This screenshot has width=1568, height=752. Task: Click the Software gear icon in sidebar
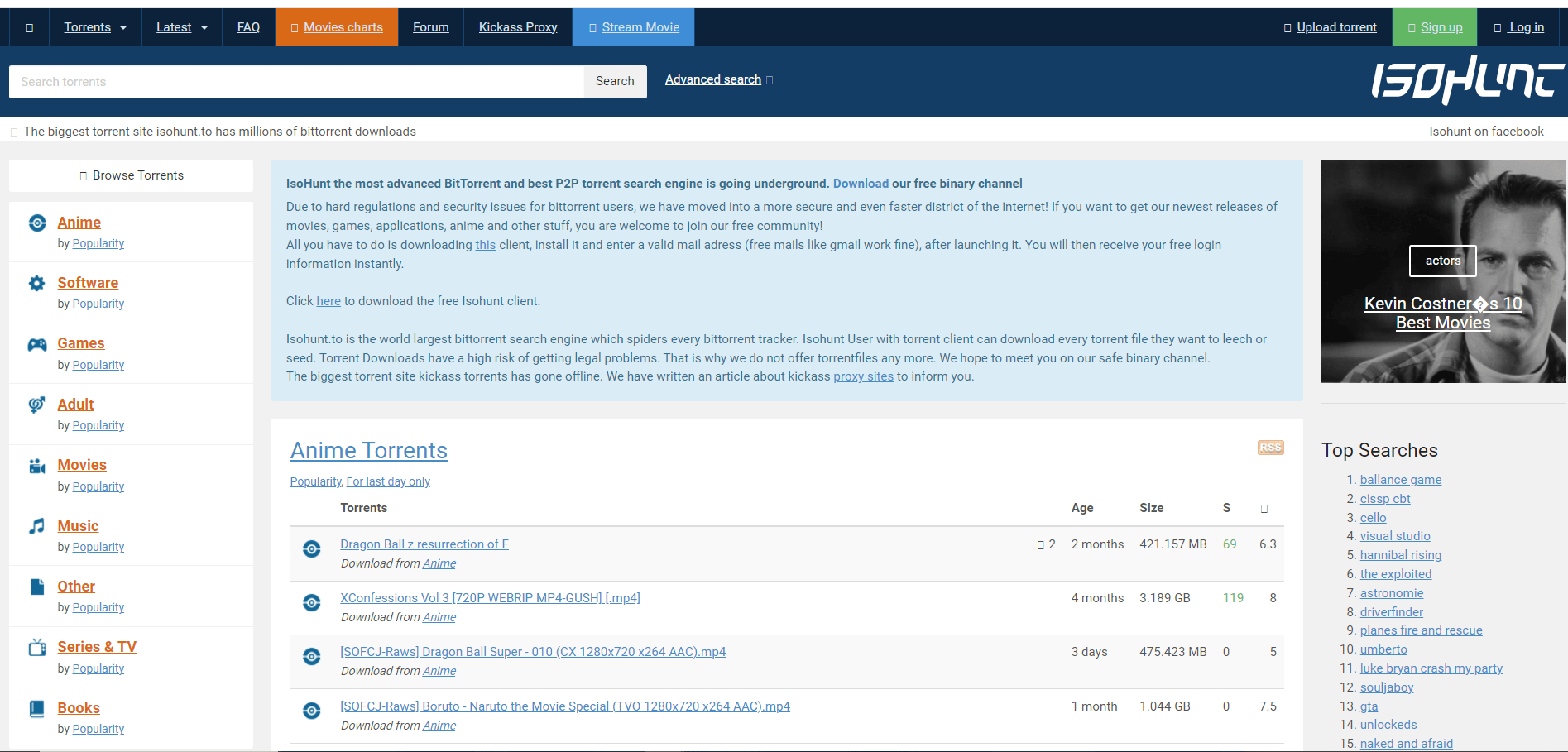pyautogui.click(x=37, y=284)
